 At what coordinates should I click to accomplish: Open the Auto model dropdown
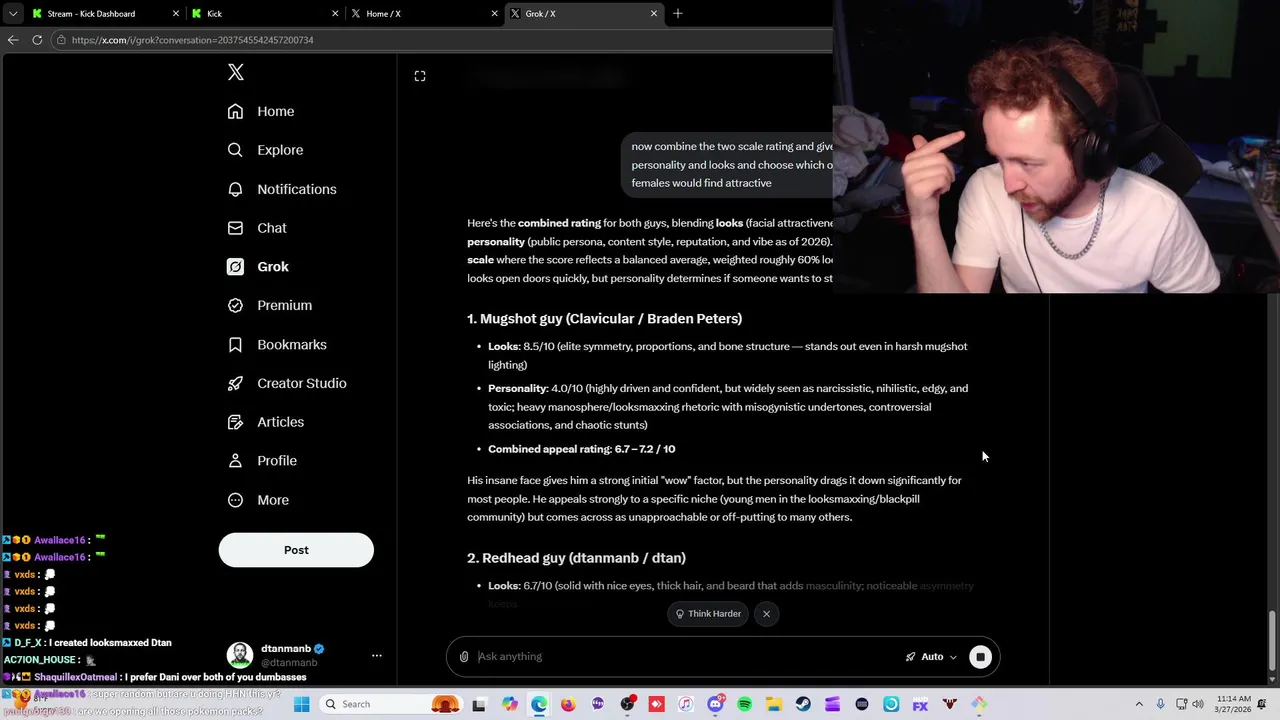[x=932, y=657]
